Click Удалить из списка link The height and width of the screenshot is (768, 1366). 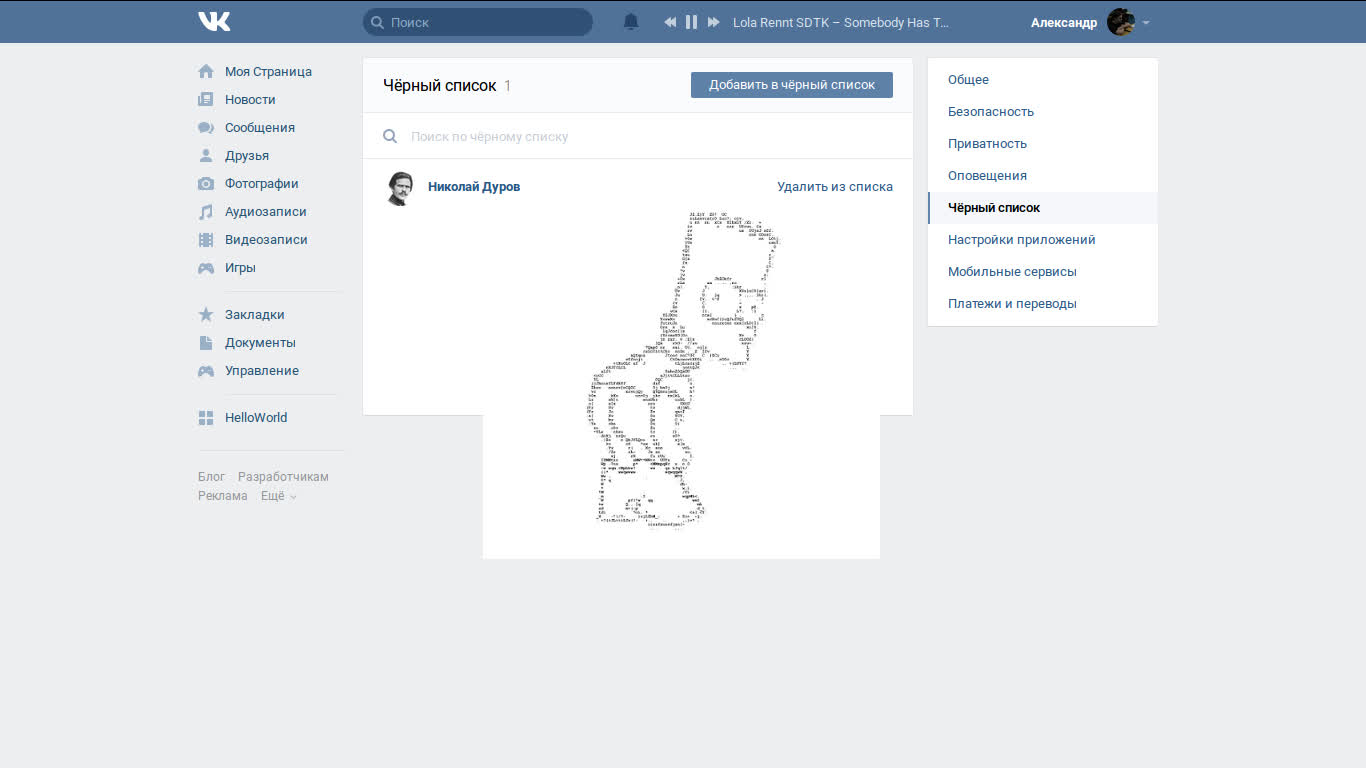(x=834, y=187)
